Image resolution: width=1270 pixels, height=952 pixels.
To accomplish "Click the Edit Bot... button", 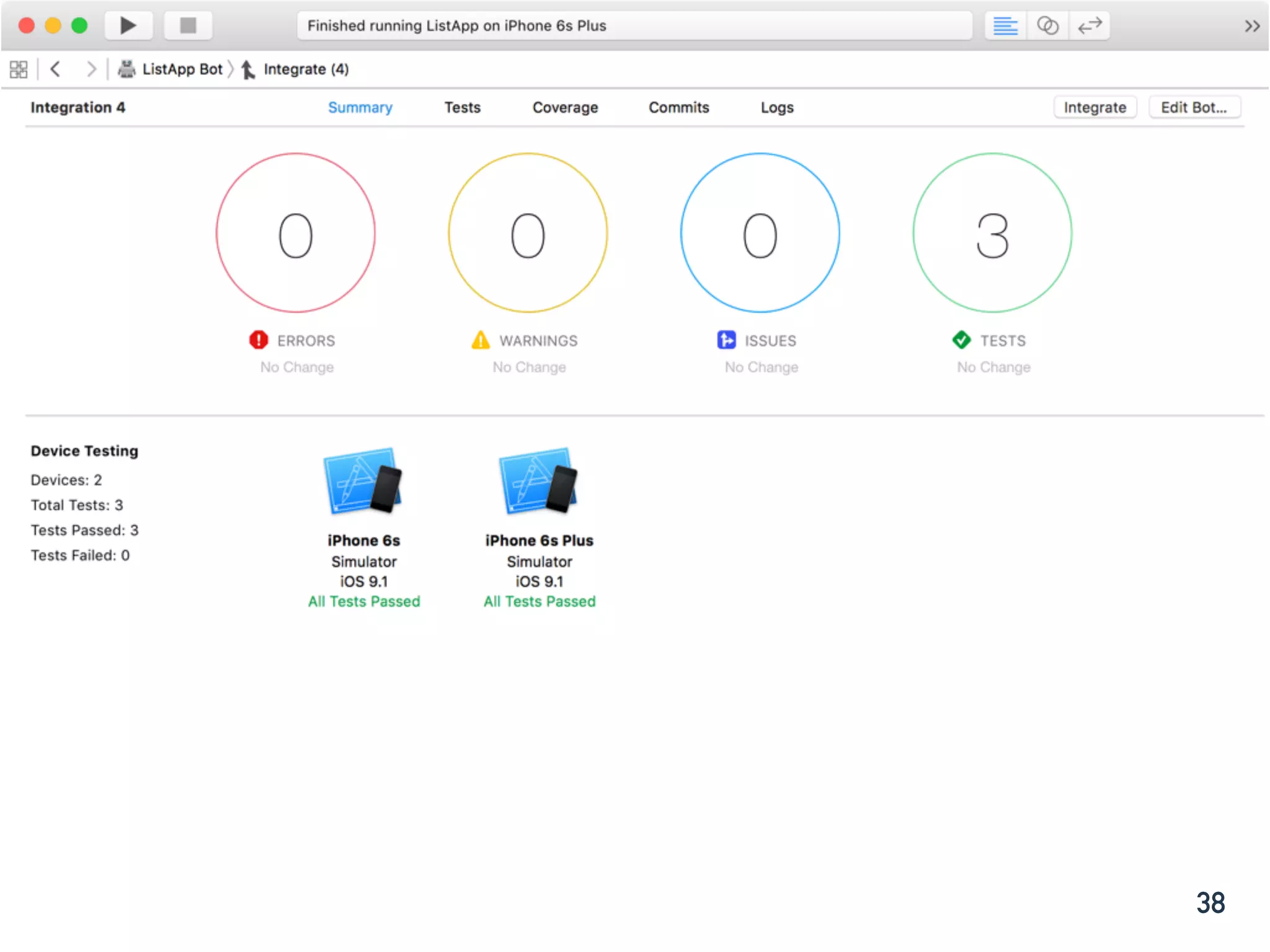I will point(1194,107).
